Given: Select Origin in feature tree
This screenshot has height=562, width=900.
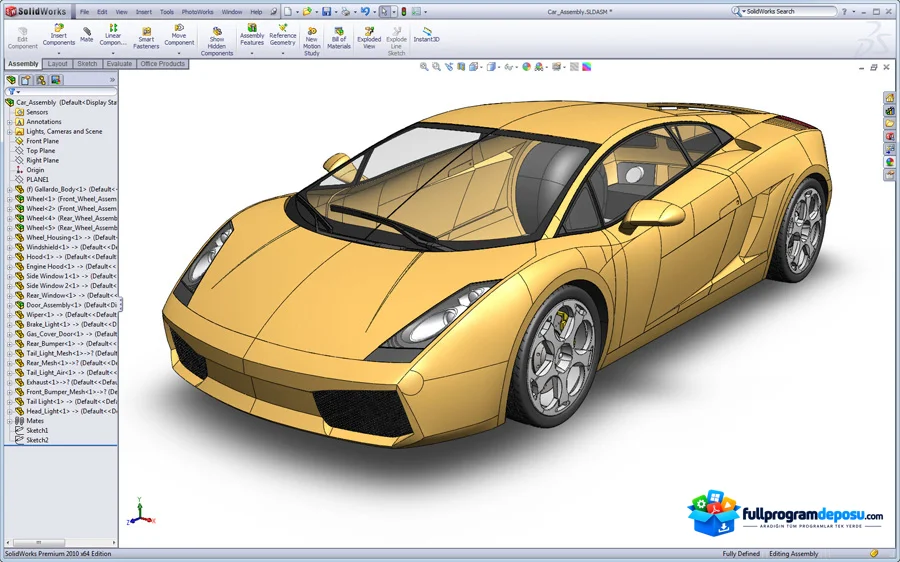Looking at the screenshot, I should pos(35,170).
